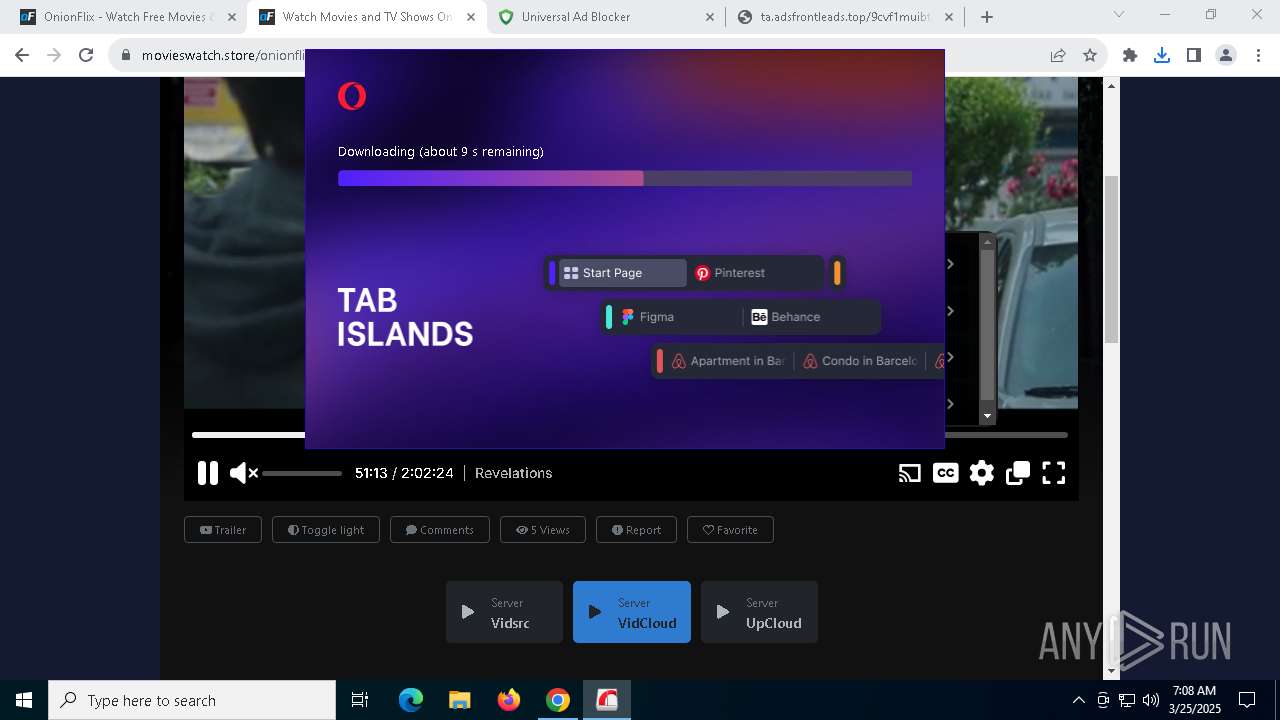Image resolution: width=1280 pixels, height=720 pixels.
Task: Click Pinterest tab in Opera promo
Action: pos(757,273)
